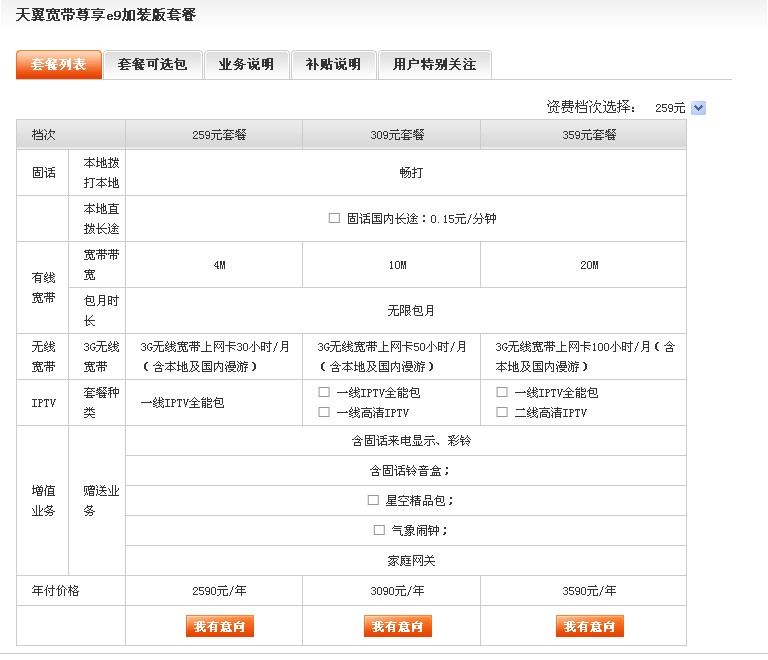Click the 无限包月 cell

pyautogui.click(x=406, y=311)
